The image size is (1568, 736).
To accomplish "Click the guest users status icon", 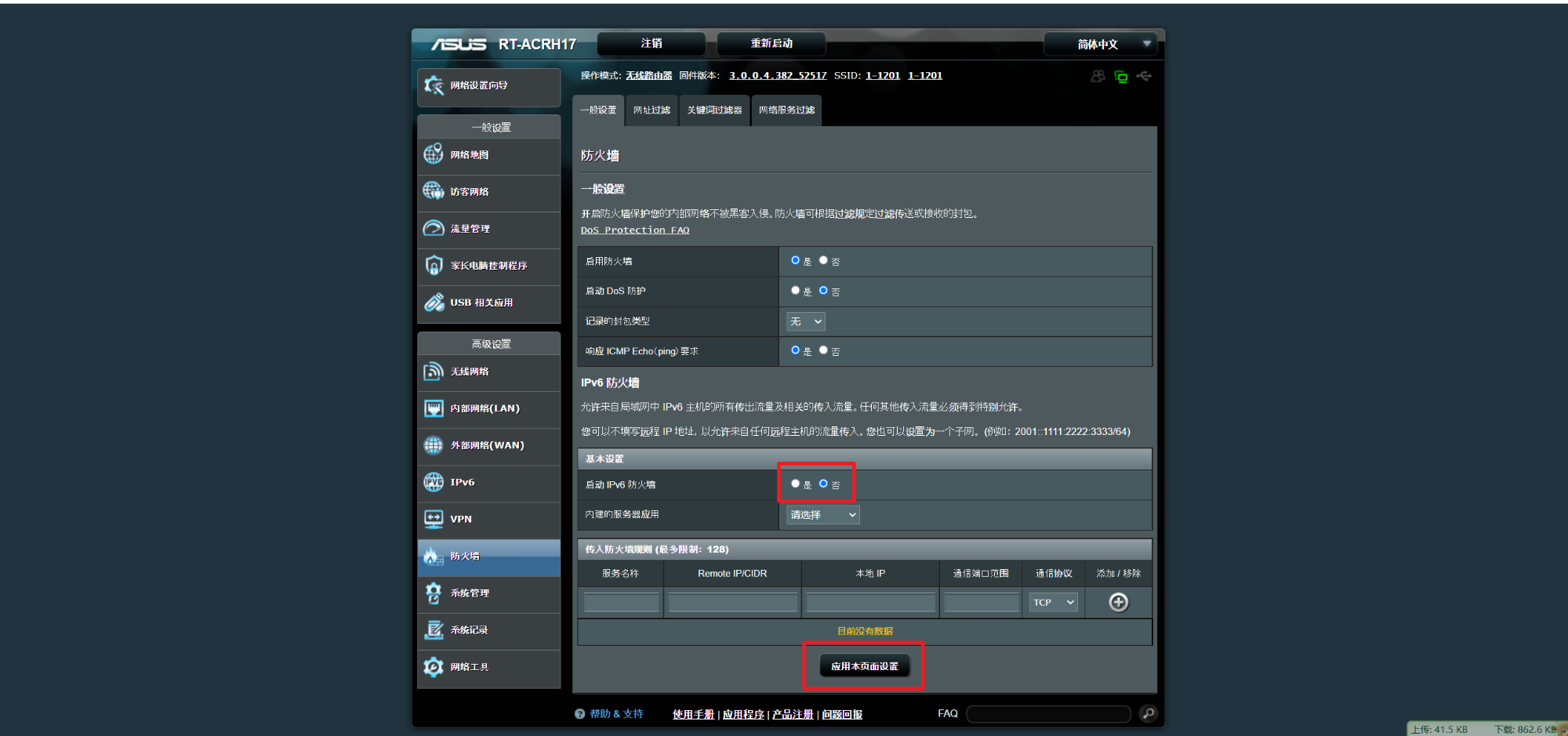I will 1098,76.
